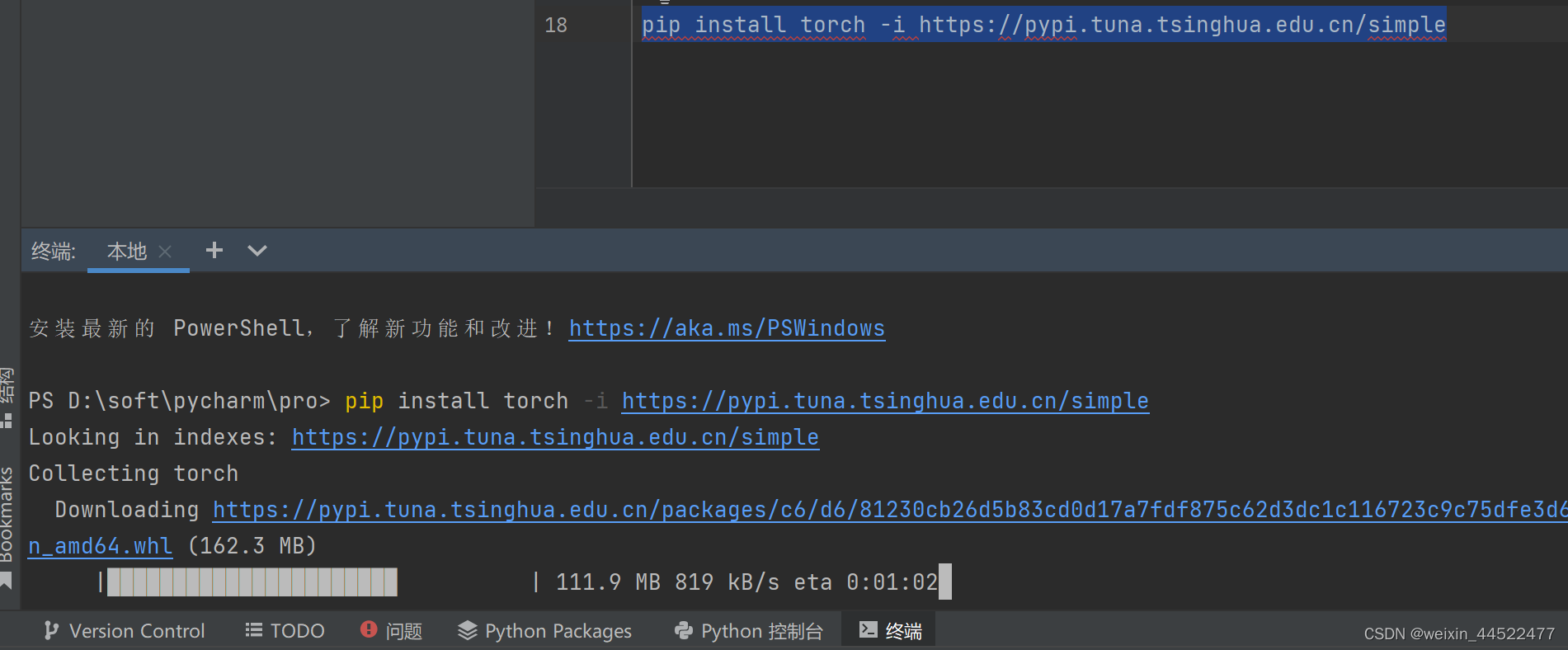This screenshot has width=1568, height=650.
Task: Expand the terminal session options chevron
Action: (x=257, y=251)
